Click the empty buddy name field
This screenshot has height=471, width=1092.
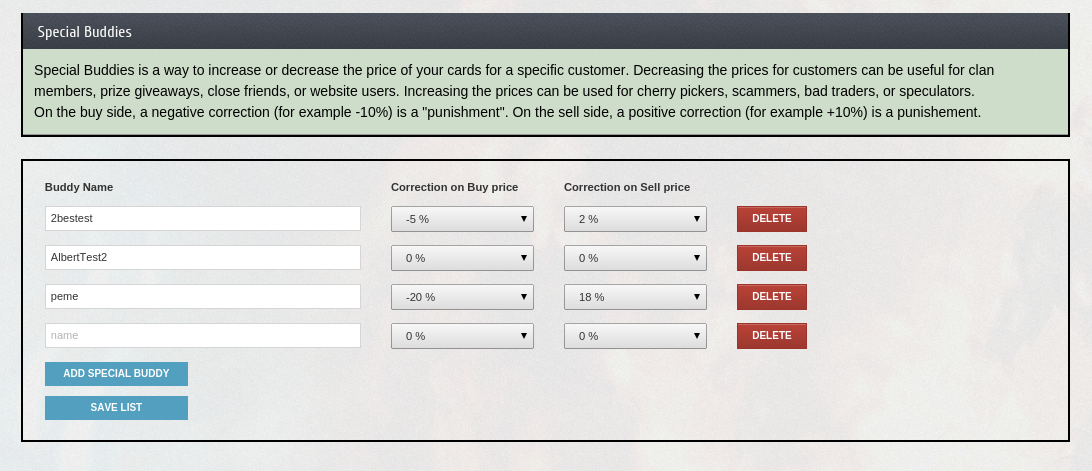[x=202, y=336]
